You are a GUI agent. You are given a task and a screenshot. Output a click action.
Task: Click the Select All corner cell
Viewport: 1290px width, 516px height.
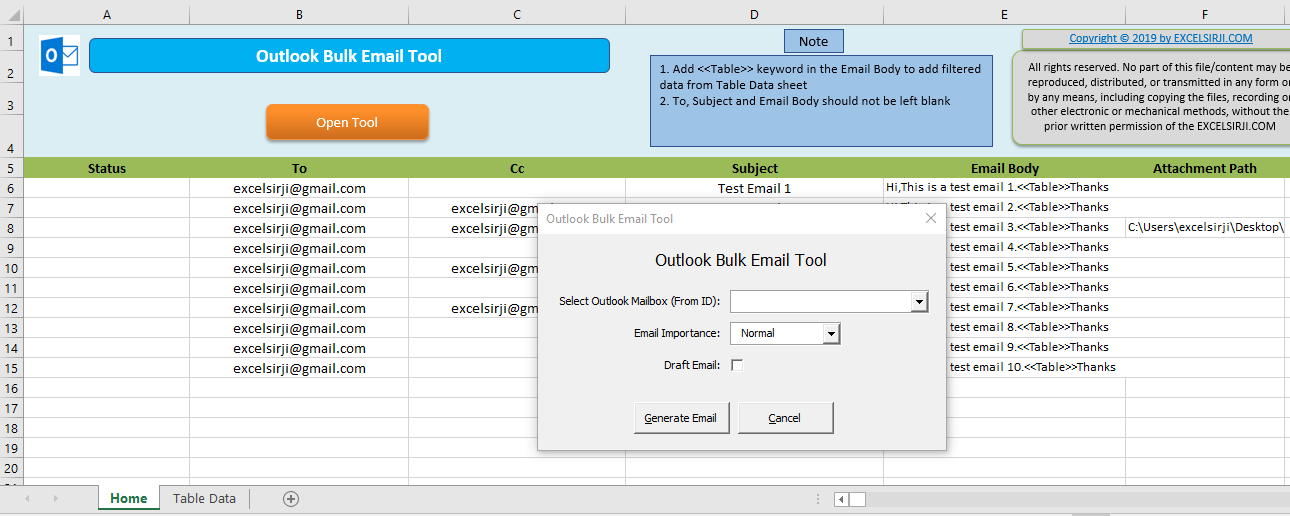(x=11, y=14)
